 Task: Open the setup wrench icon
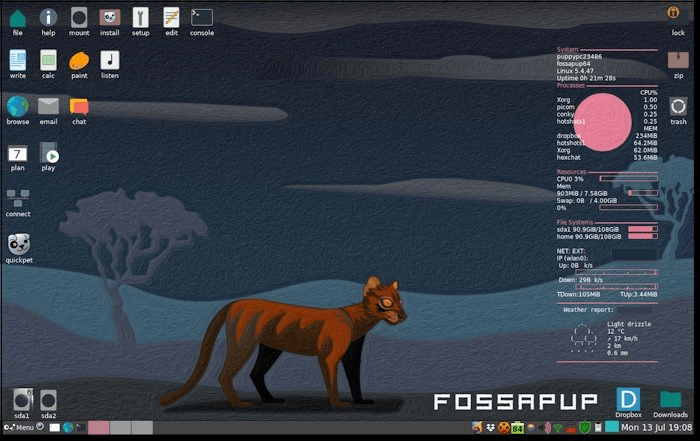141,18
